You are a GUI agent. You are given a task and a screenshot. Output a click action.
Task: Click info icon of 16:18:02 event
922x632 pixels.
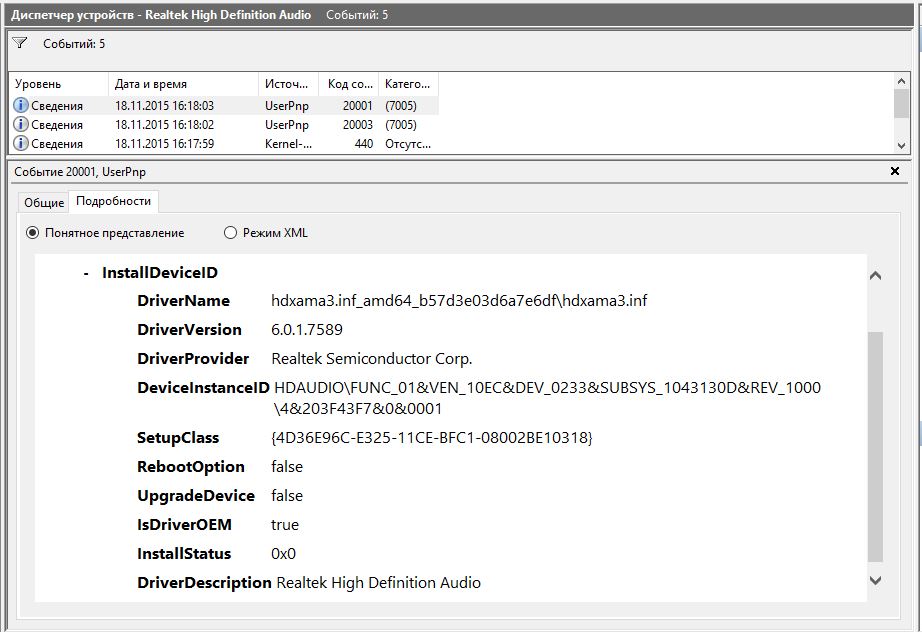pyautogui.click(x=21, y=124)
